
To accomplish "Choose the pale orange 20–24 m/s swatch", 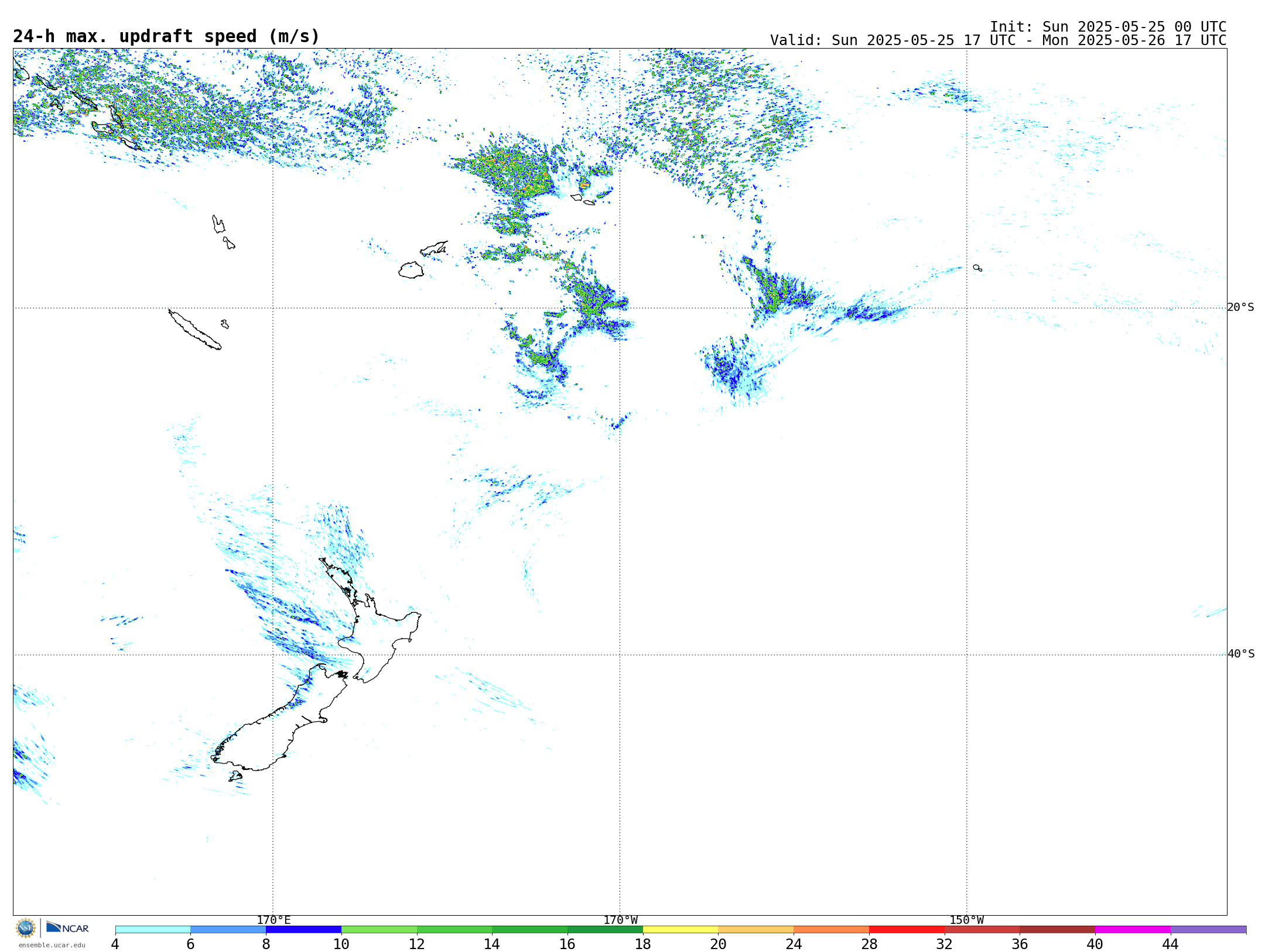I will (x=756, y=930).
